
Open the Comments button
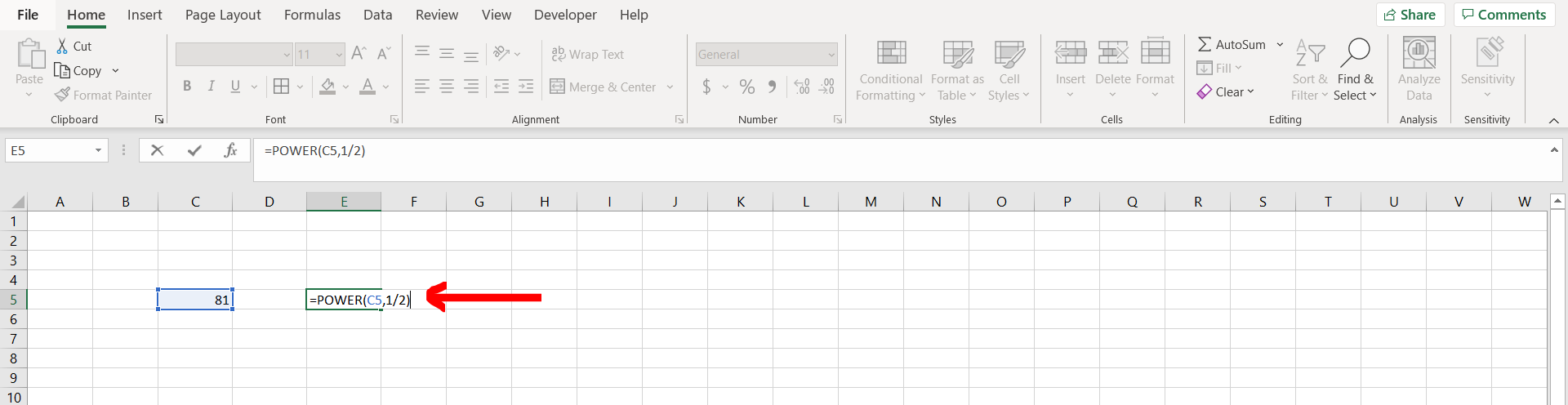pyautogui.click(x=1503, y=15)
